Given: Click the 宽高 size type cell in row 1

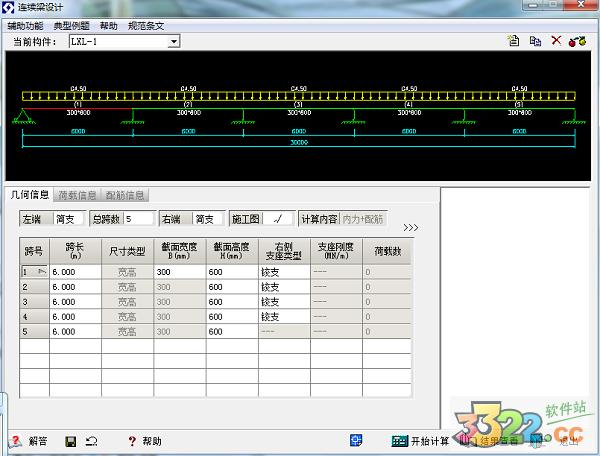Looking at the screenshot, I should pos(127,272).
